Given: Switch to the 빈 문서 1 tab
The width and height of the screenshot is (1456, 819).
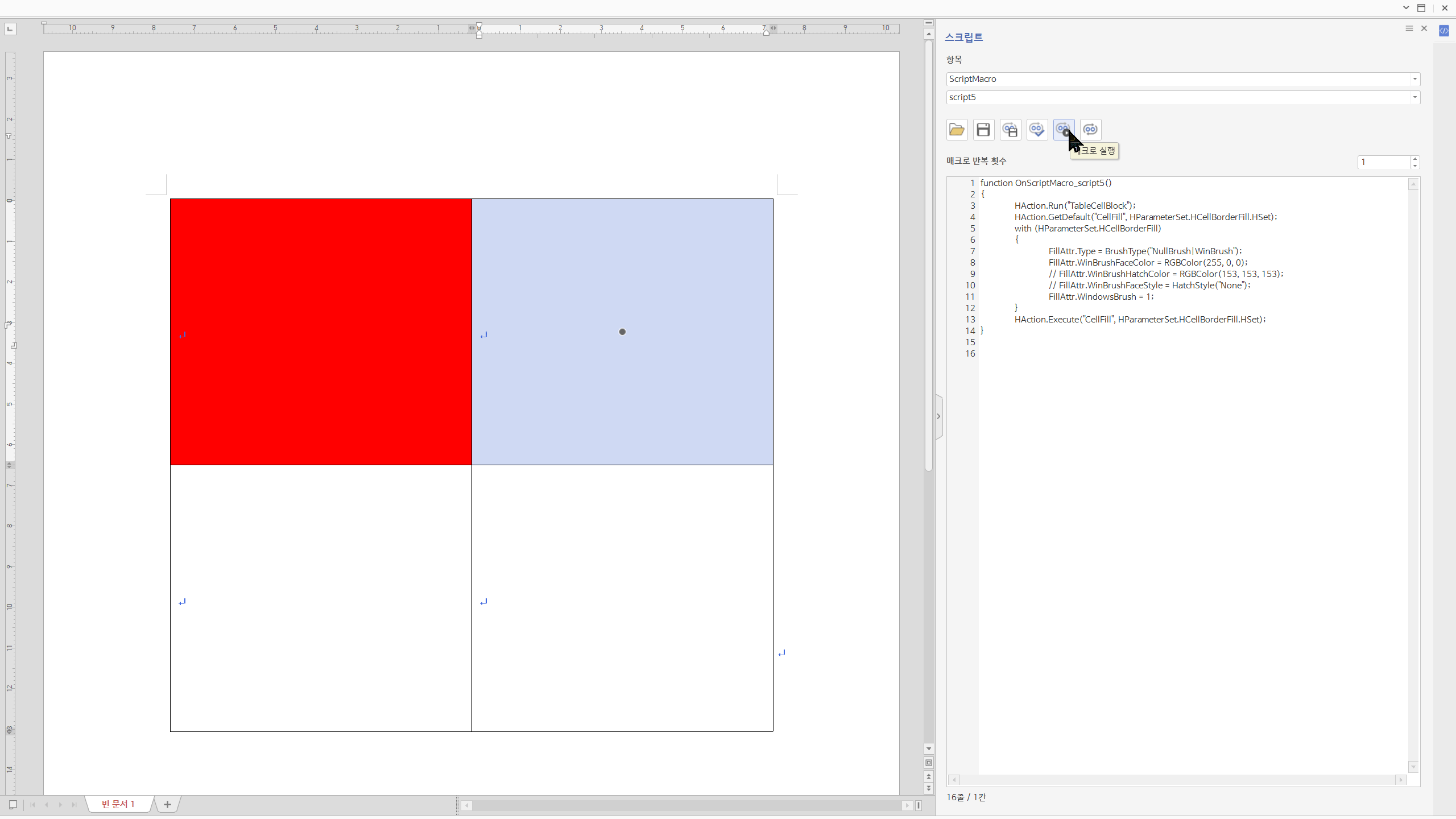Looking at the screenshot, I should coord(118,804).
